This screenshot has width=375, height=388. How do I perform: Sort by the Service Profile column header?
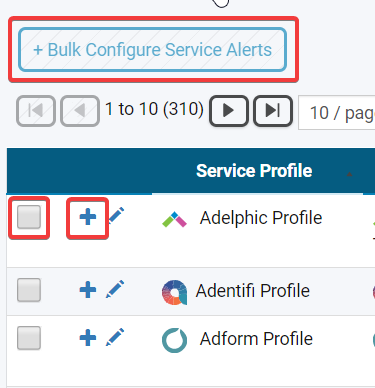pos(254,171)
